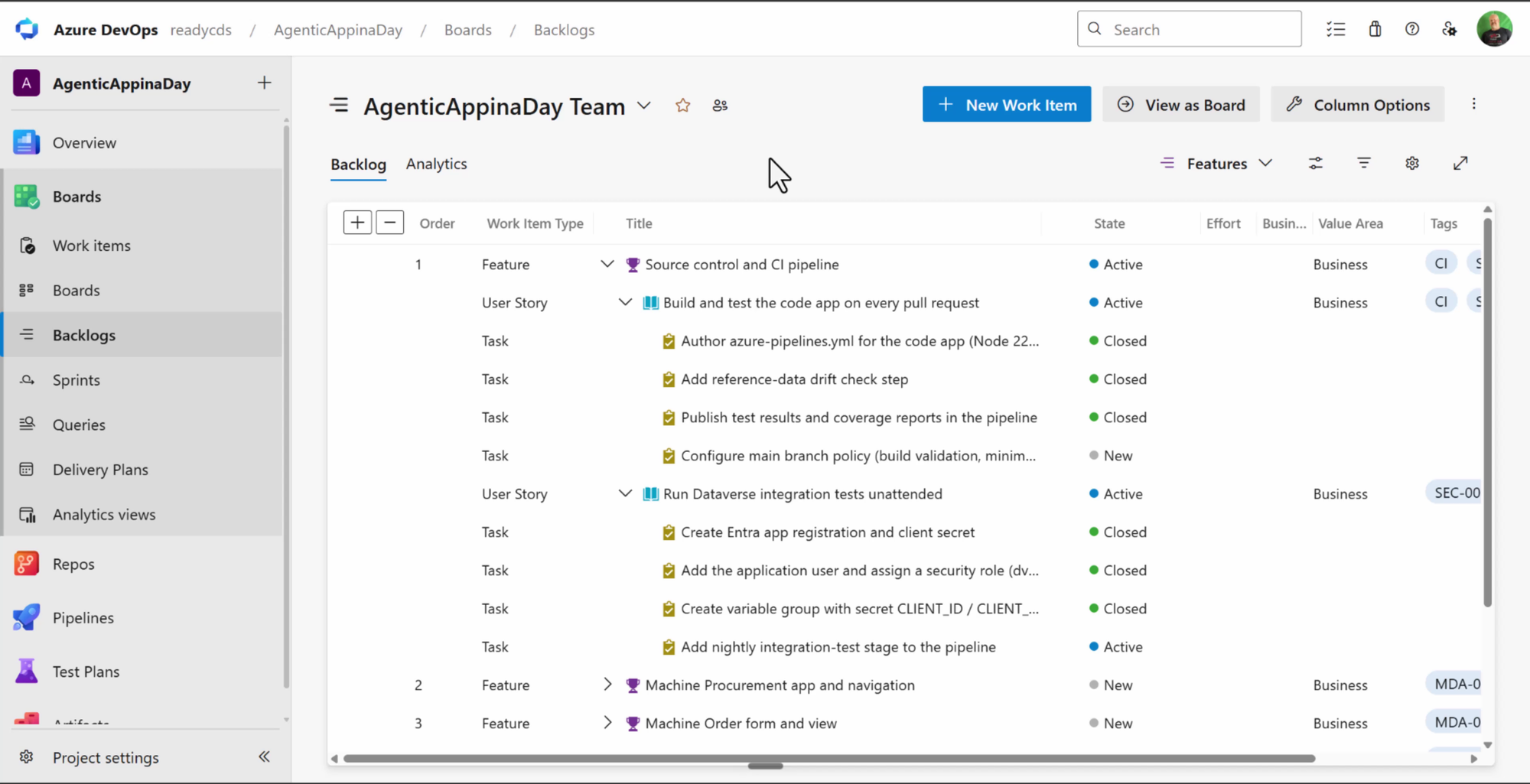
Task: Collapse Build and test the code app story
Action: (625, 302)
